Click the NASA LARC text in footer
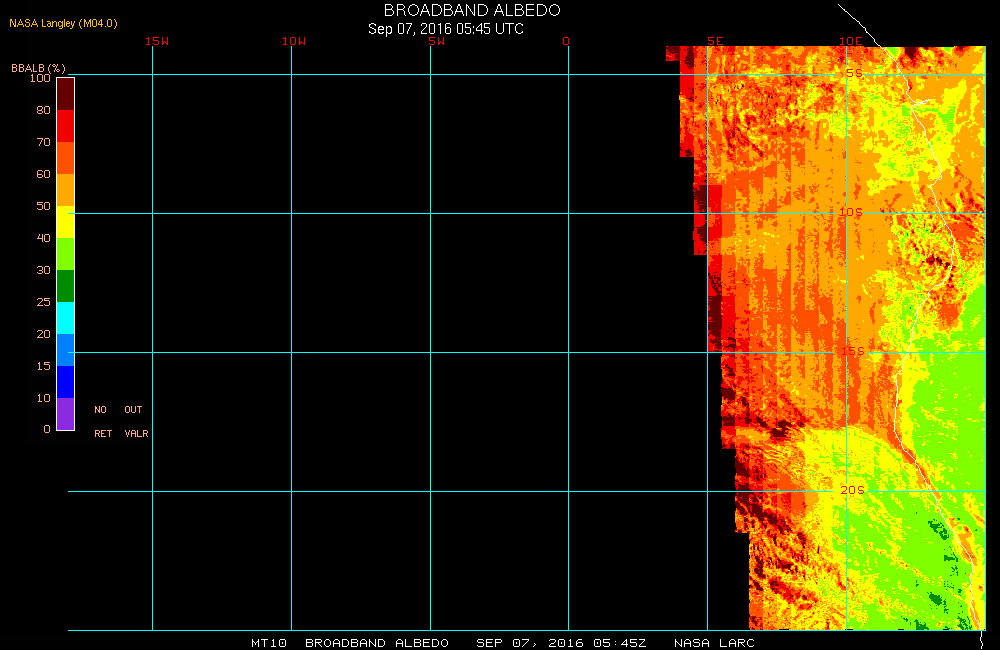The height and width of the screenshot is (650, 1000). pos(714,643)
